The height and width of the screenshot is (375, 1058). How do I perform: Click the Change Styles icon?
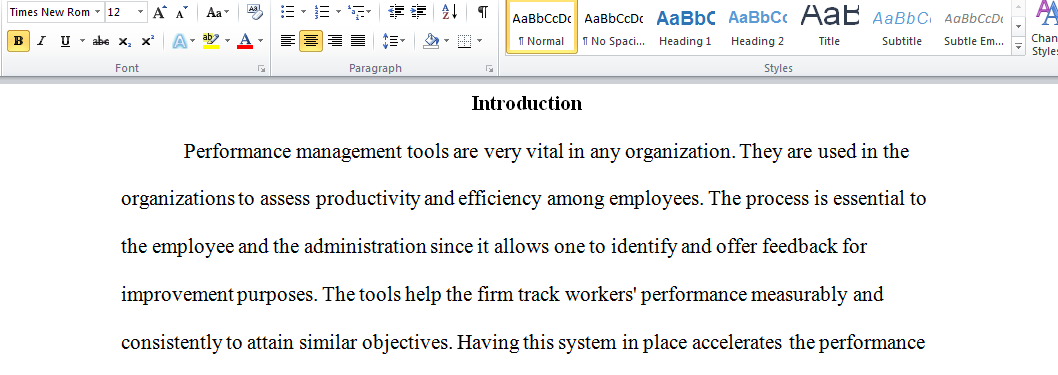[1045, 28]
